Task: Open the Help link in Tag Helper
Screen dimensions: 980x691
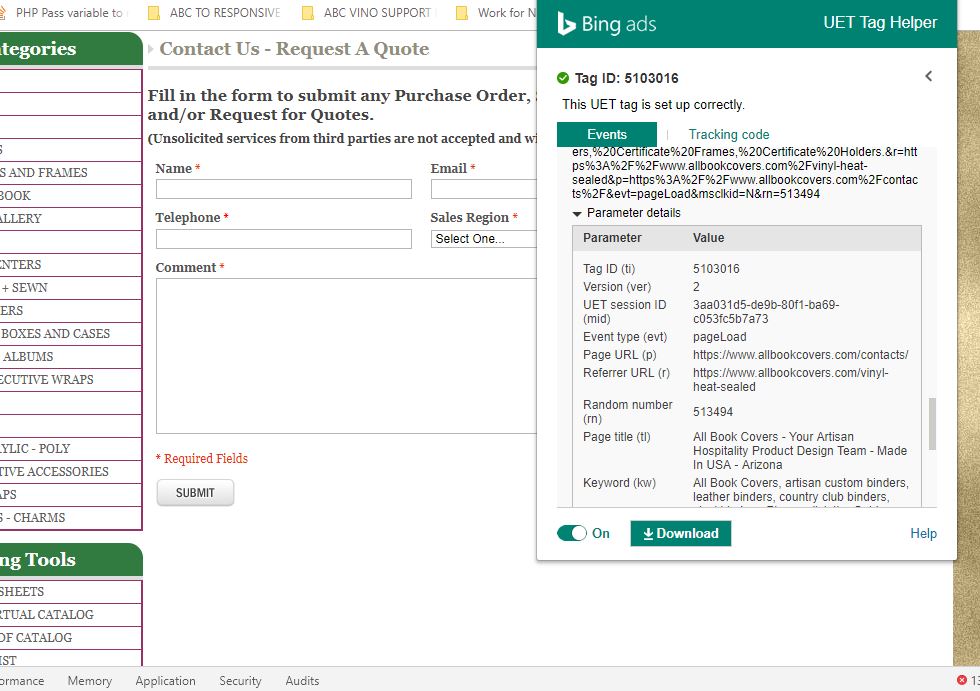Action: [x=923, y=533]
